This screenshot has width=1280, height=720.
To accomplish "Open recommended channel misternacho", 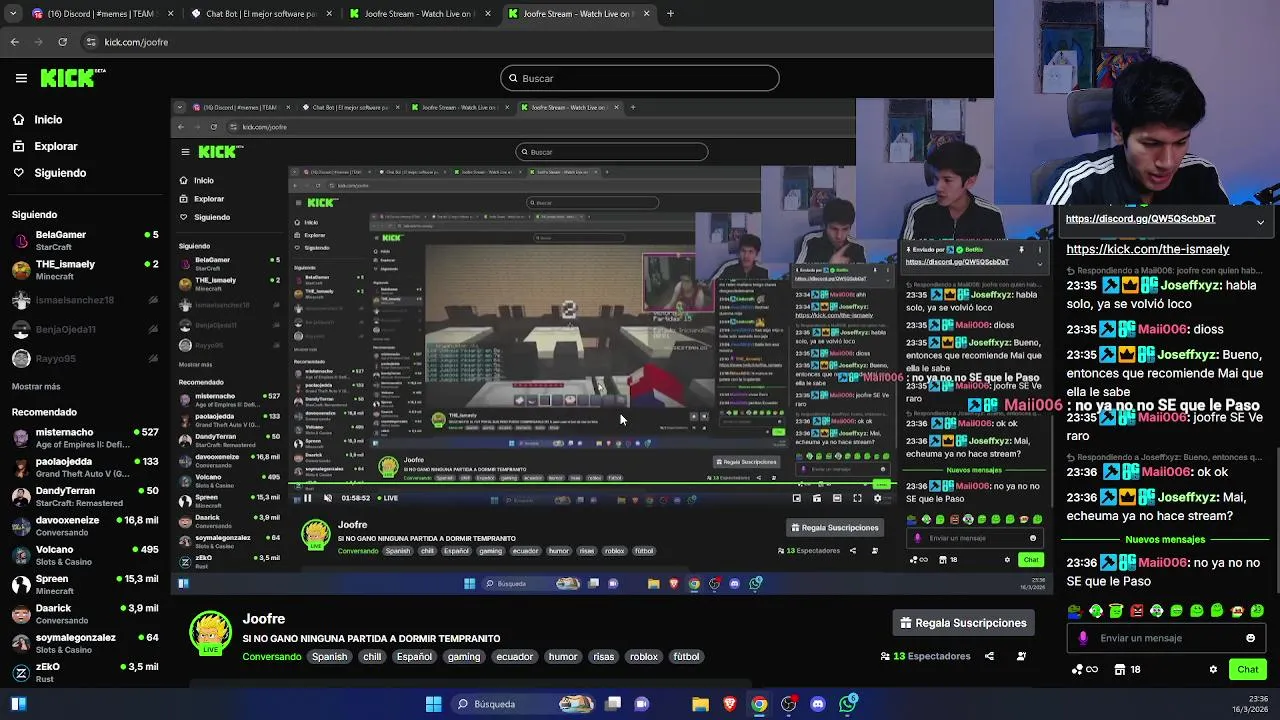I will (85, 438).
